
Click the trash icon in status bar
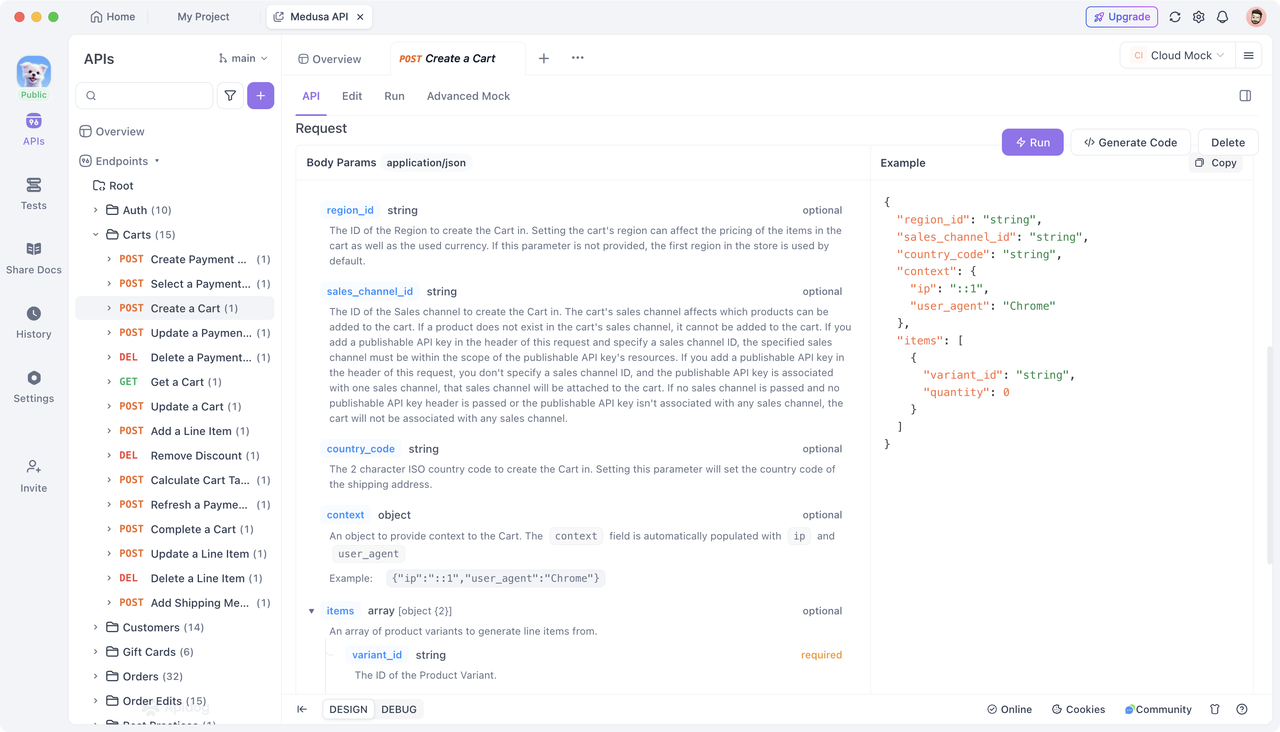click(1215, 709)
